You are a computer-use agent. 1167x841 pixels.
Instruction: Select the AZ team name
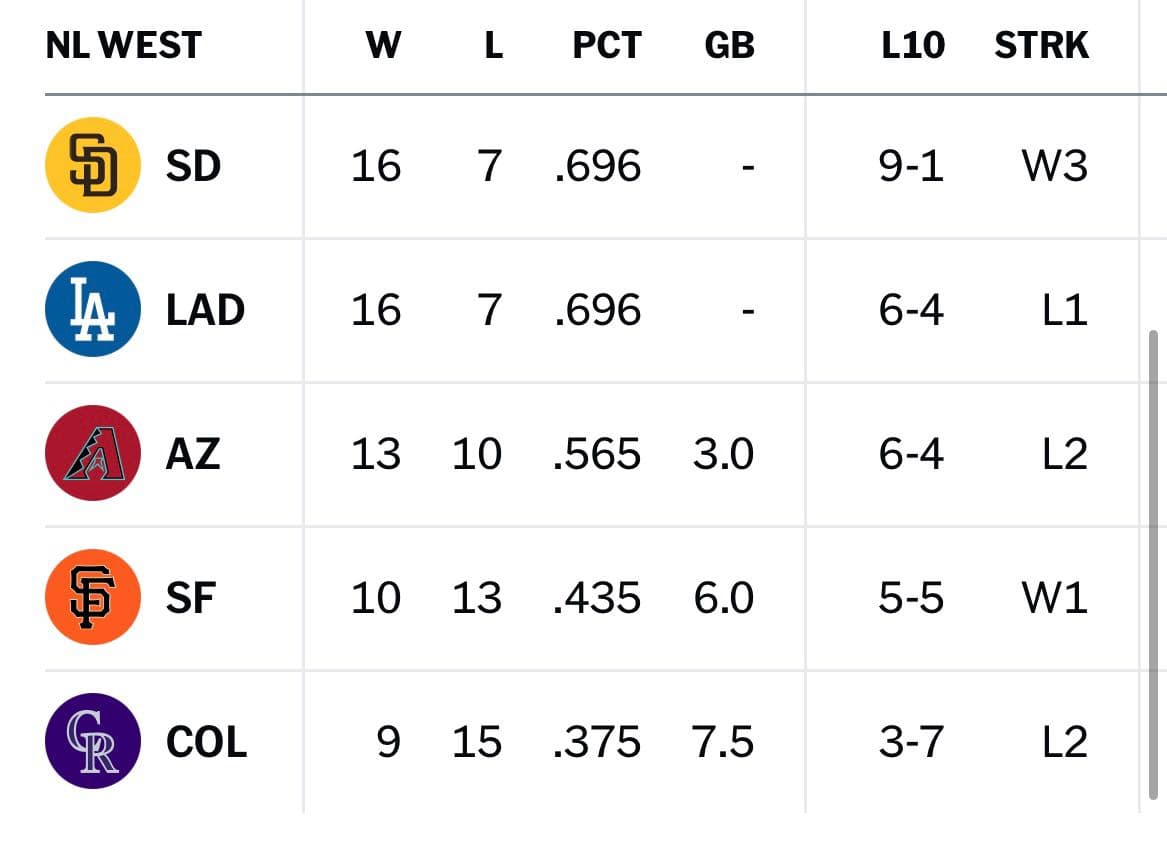click(194, 453)
